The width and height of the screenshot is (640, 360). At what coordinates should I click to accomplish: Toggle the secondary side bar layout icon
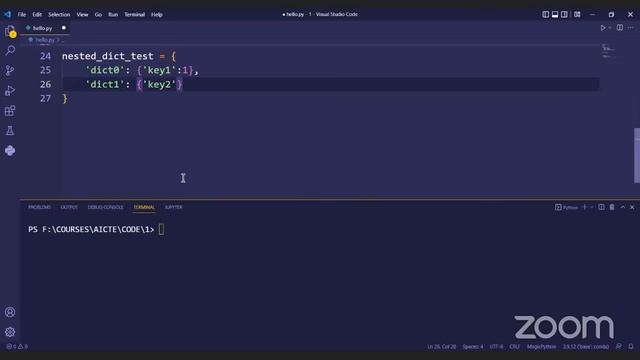pyautogui.click(x=564, y=14)
